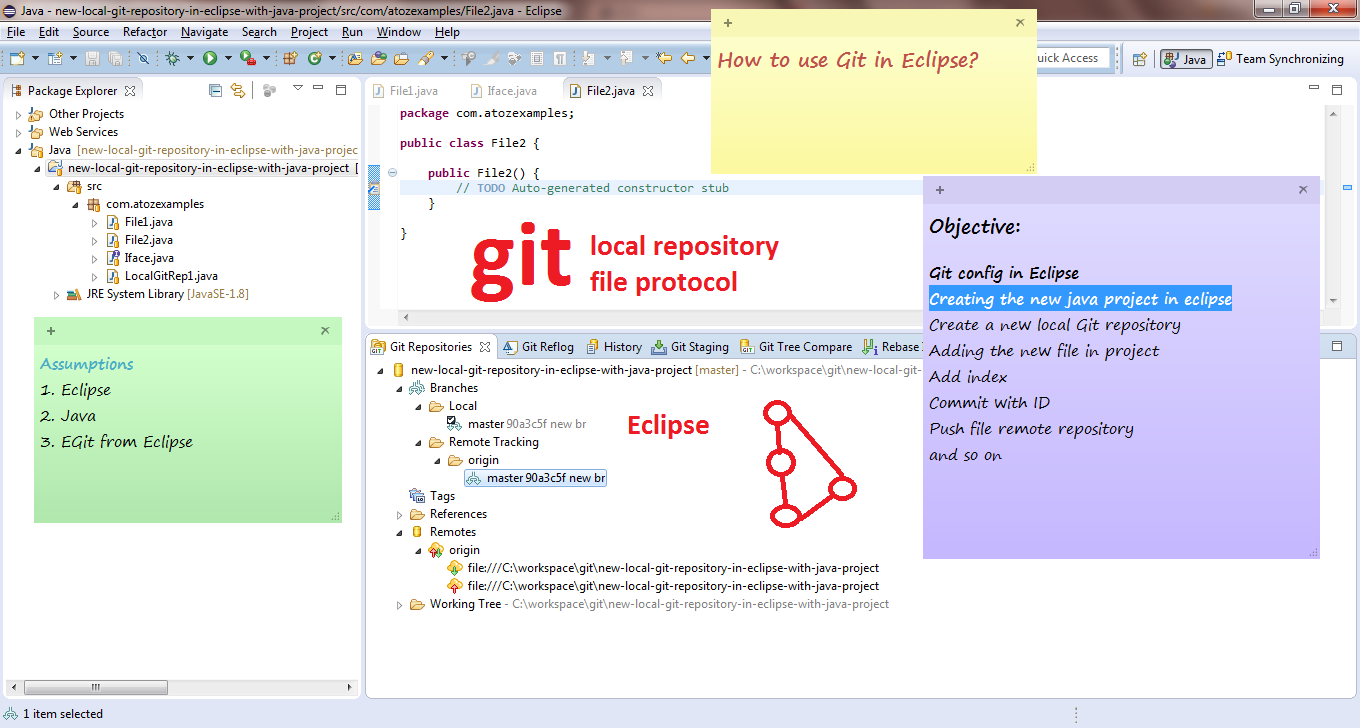Screen dimensions: 1360x728
Task: Collapse the src folder node
Action: [x=56, y=186]
